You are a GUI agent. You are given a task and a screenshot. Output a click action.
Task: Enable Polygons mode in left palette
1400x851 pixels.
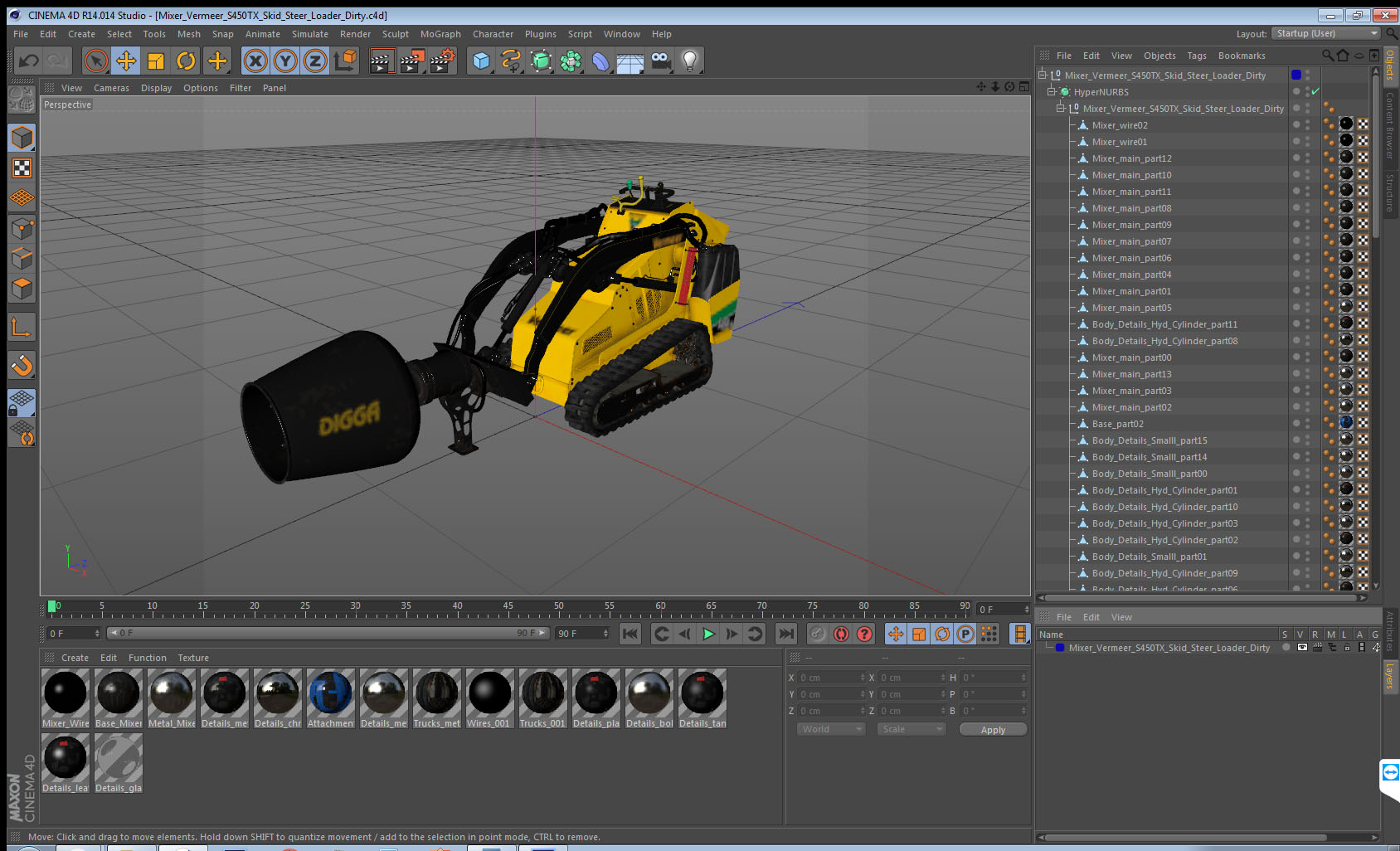coord(22,289)
